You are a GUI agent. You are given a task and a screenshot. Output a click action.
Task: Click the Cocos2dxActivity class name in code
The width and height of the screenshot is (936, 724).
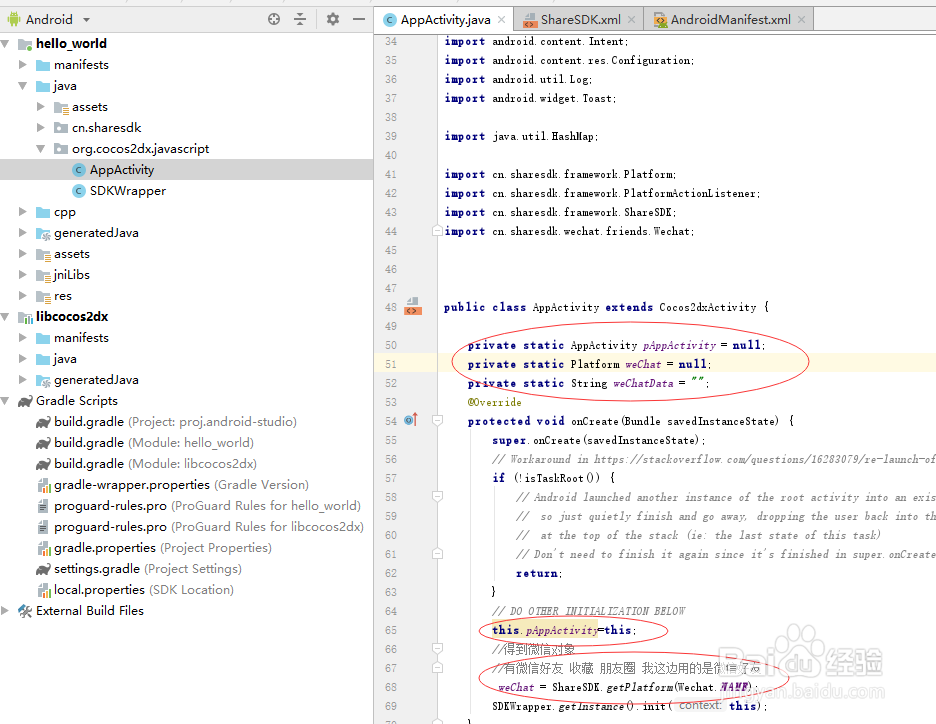(x=707, y=307)
